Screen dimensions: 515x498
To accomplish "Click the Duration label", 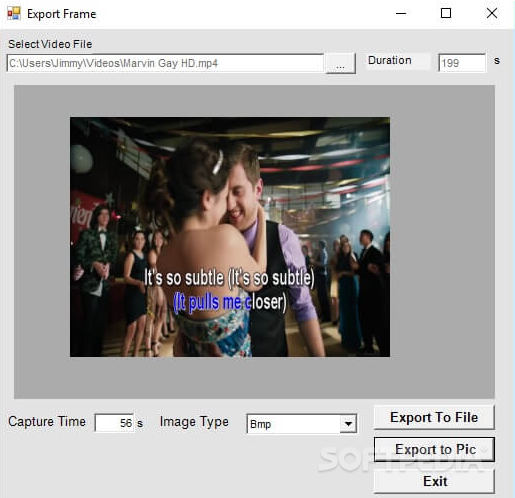I will (390, 60).
